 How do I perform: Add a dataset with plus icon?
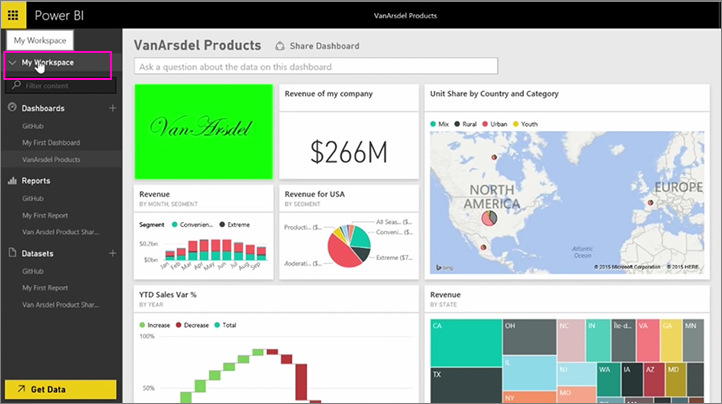click(112, 253)
